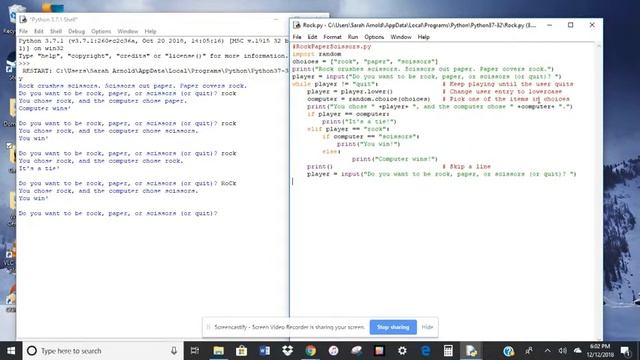The width and height of the screenshot is (640, 360).
Task: Open Microsoft Store from the taskbar
Action: [241, 351]
